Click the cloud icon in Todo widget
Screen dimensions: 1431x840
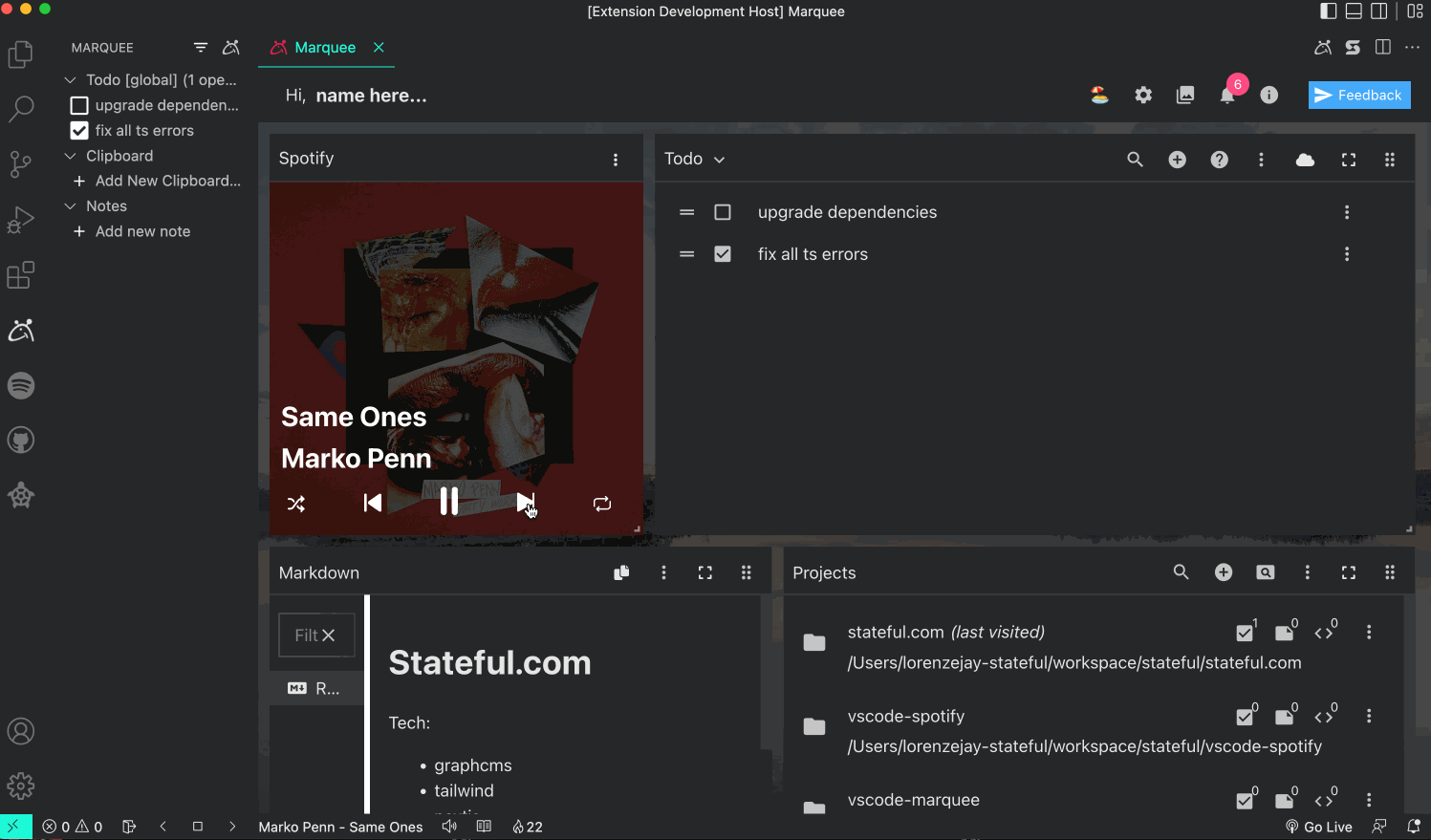1305,160
